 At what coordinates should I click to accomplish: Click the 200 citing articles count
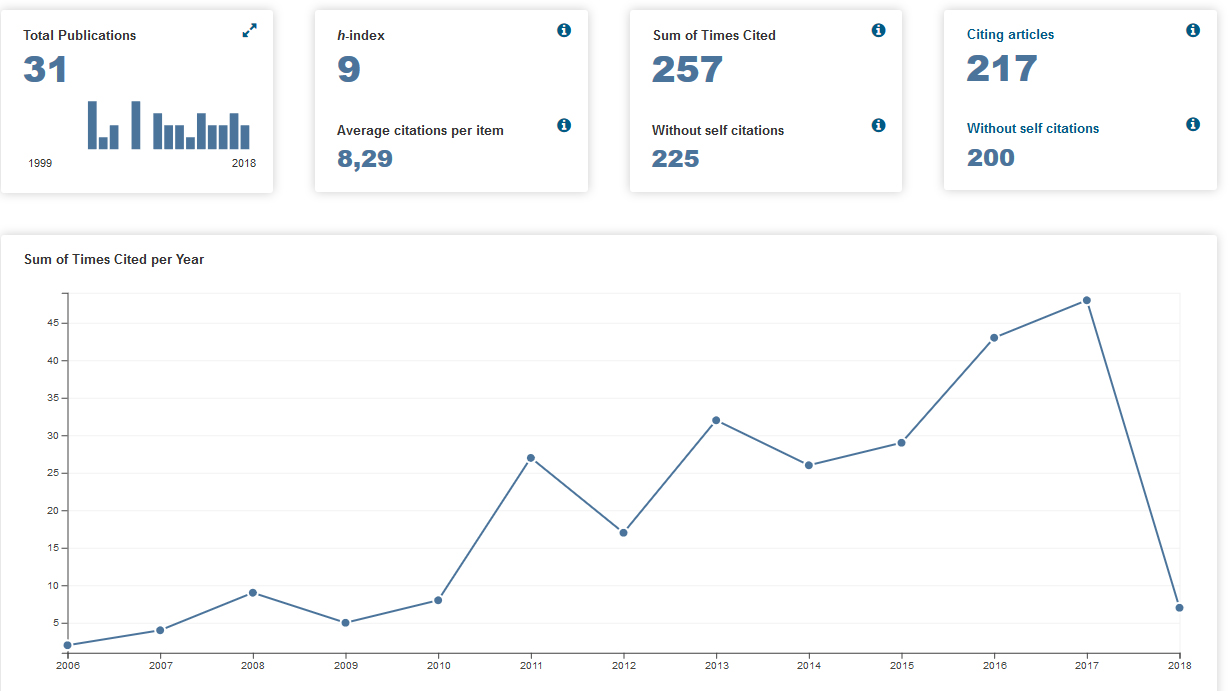pyautogui.click(x=991, y=158)
